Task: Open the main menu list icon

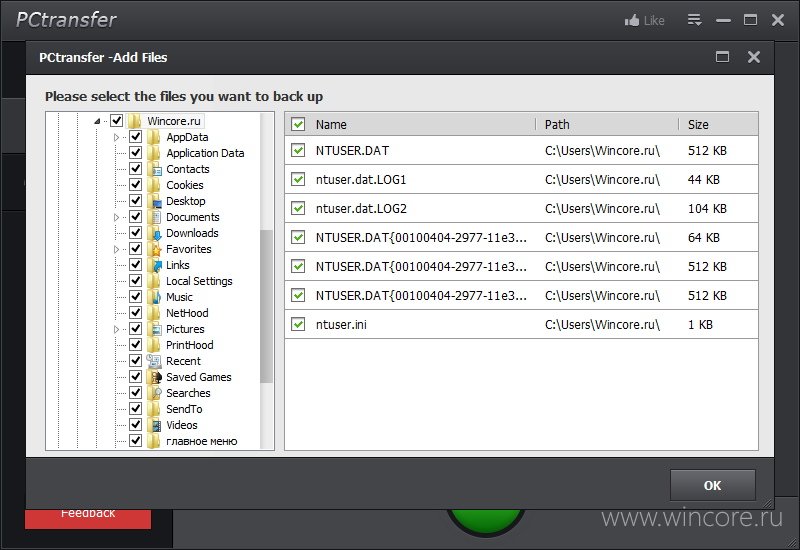Action: tap(694, 20)
